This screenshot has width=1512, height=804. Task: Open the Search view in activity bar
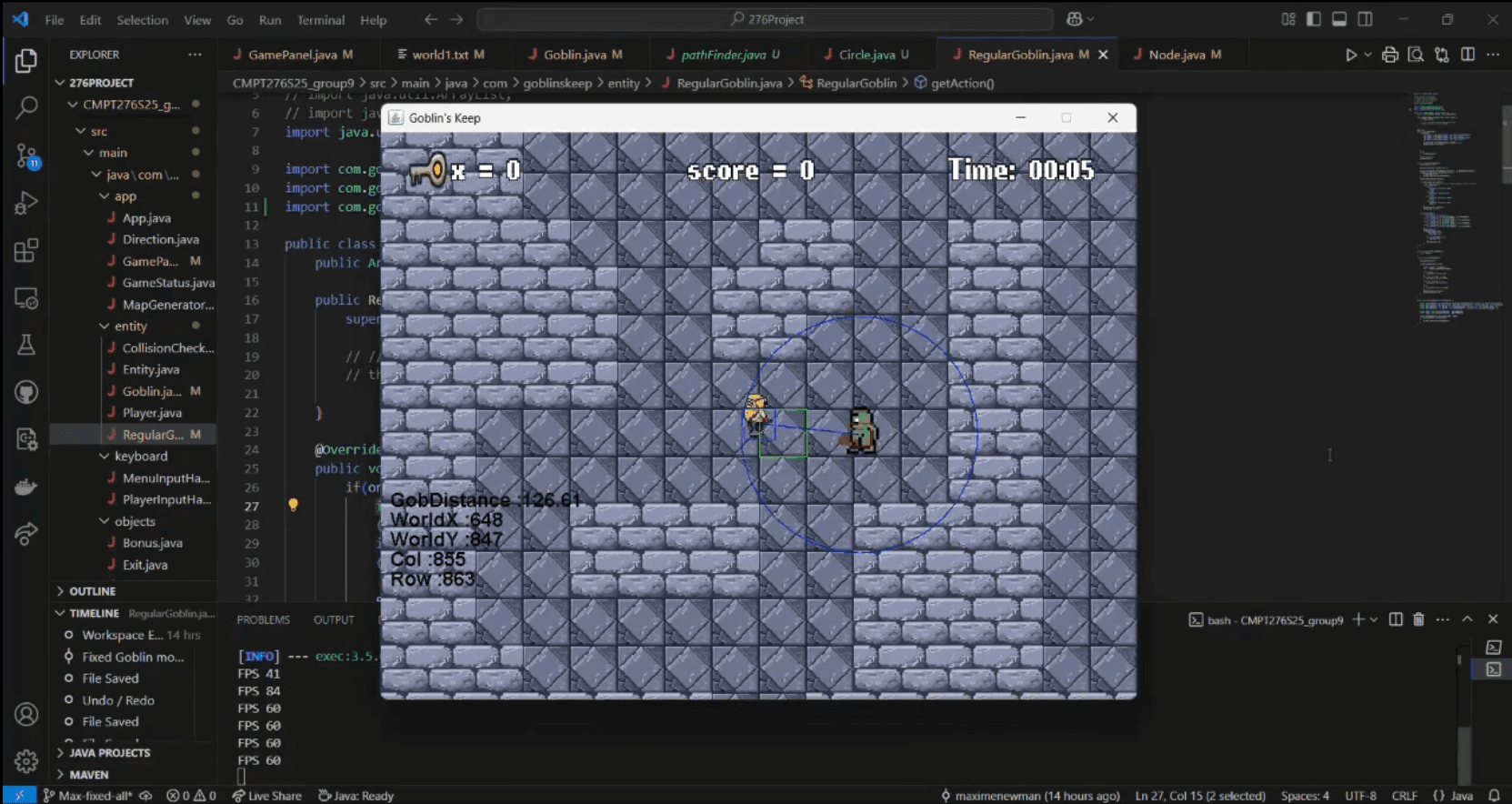tap(26, 107)
